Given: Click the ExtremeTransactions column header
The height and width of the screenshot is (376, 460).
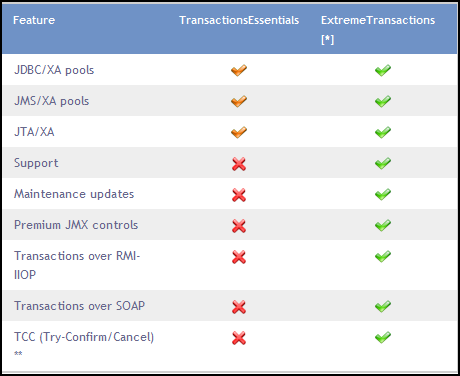Looking at the screenshot, I should coord(378,20).
